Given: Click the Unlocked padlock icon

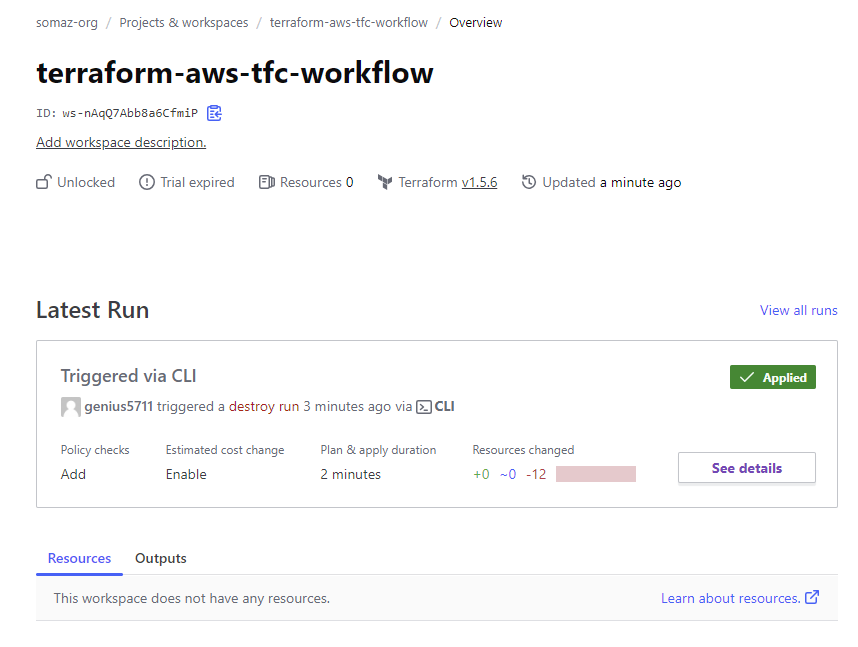Looking at the screenshot, I should (x=44, y=182).
